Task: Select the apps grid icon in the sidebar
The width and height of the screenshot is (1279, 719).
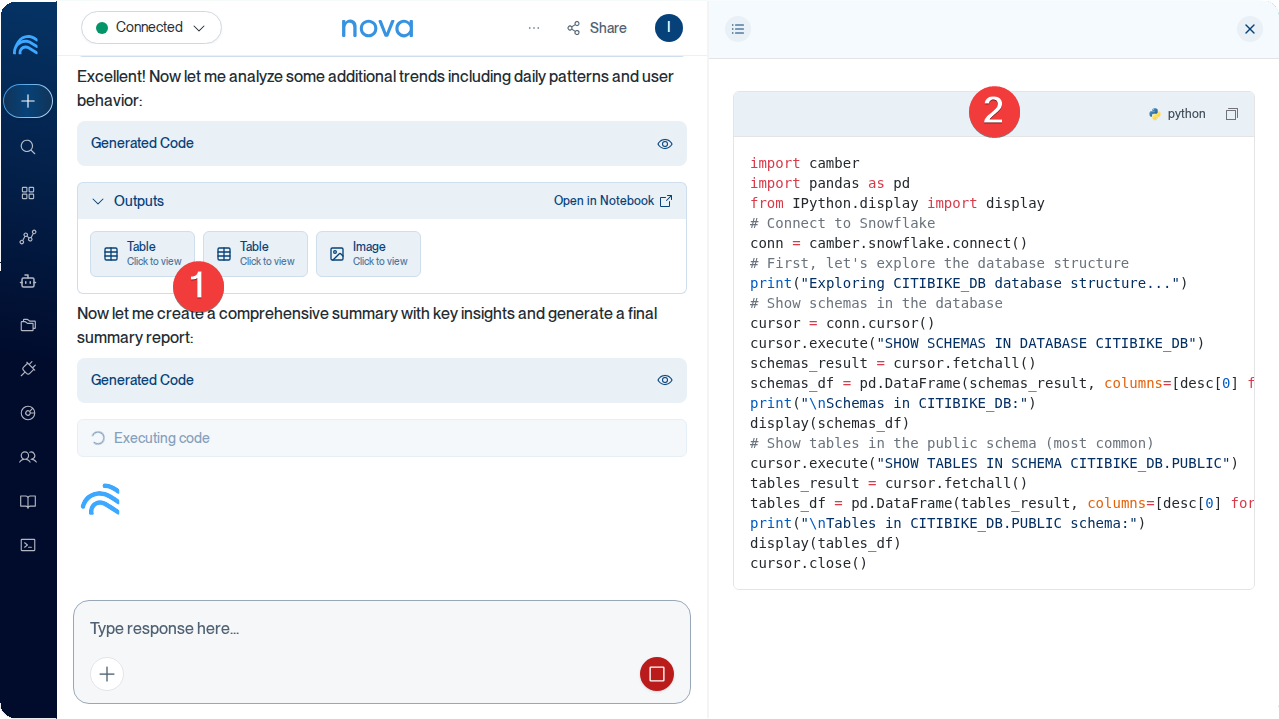Action: pyautogui.click(x=27, y=193)
